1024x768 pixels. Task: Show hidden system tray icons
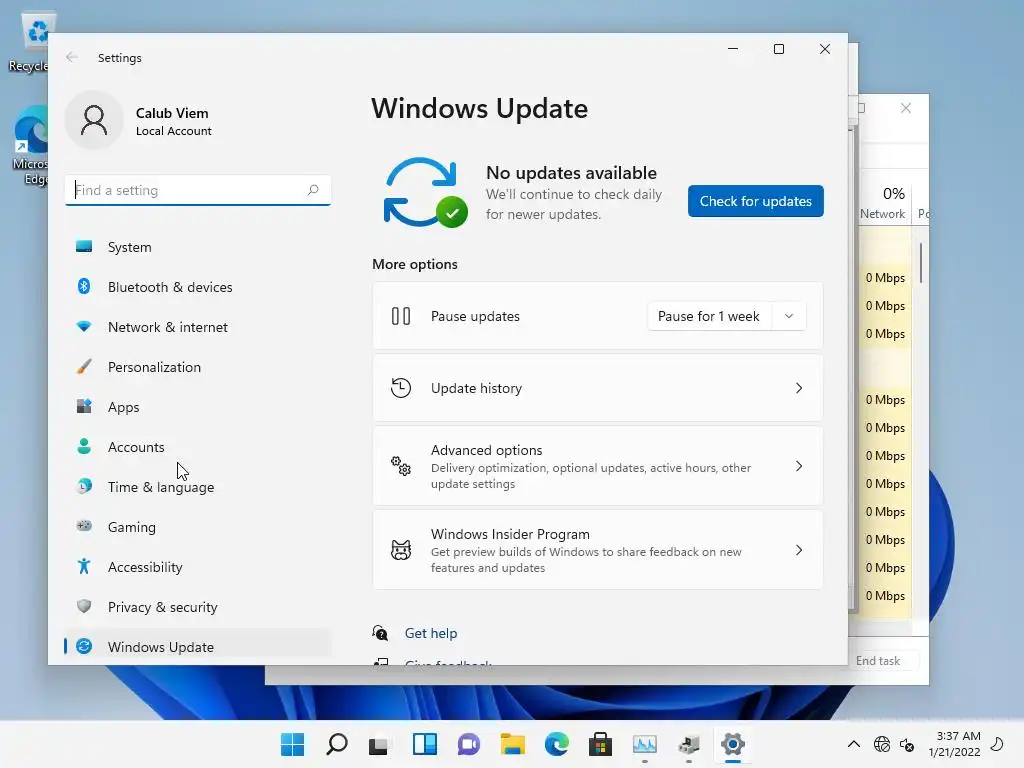(854, 744)
